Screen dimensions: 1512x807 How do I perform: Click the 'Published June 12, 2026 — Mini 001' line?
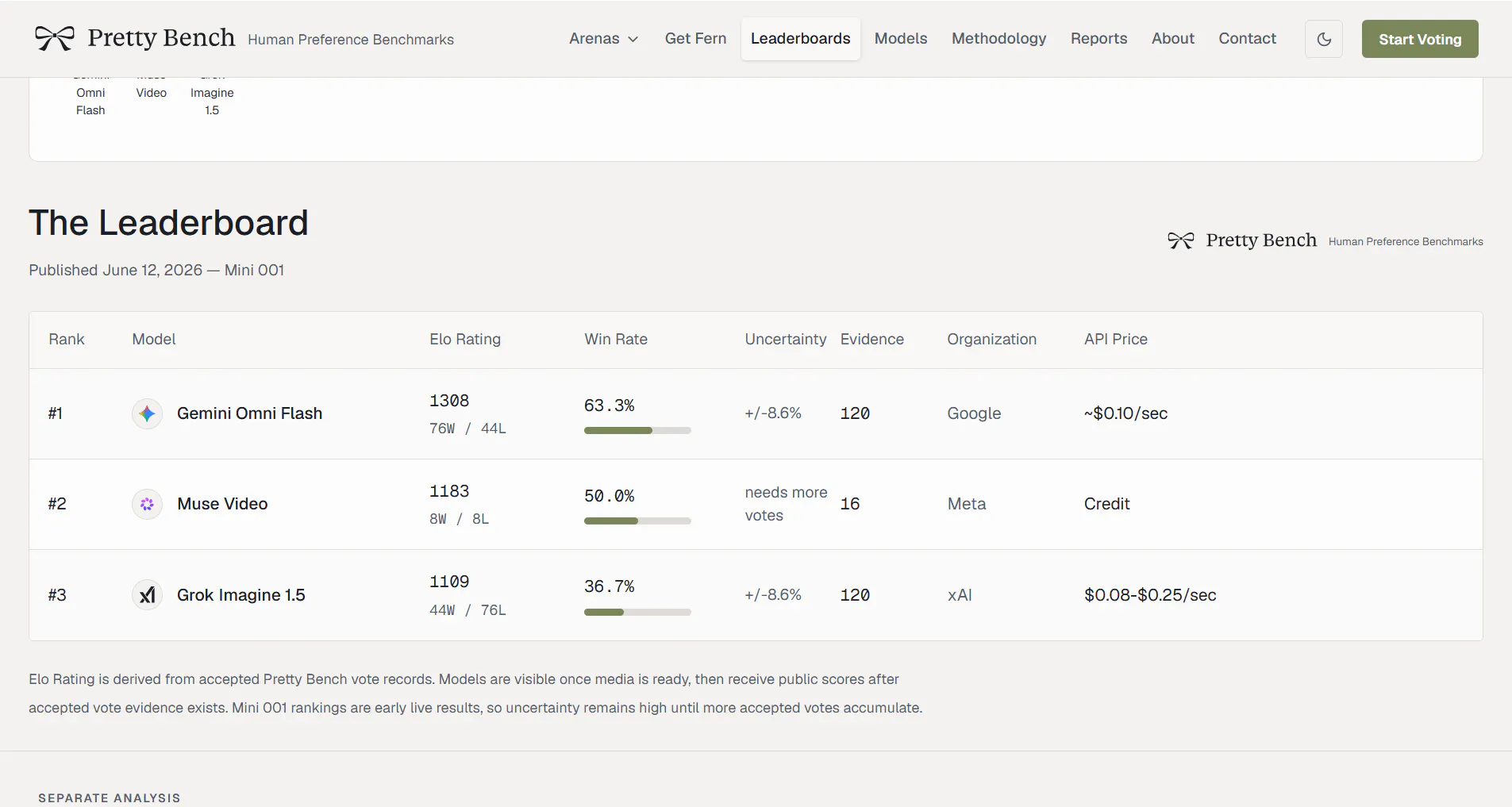(x=156, y=270)
